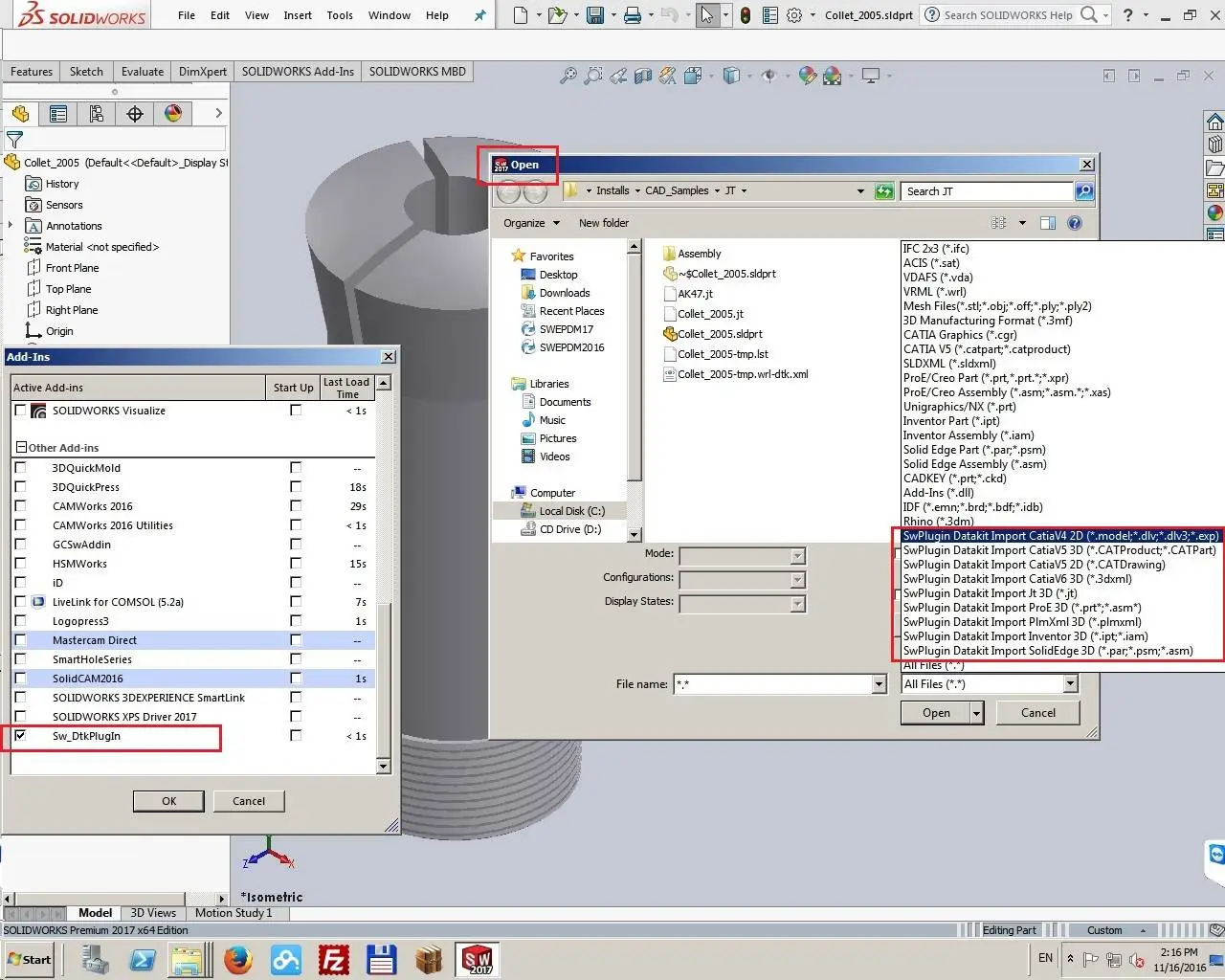The width and height of the screenshot is (1225, 980).
Task: Open the Organize dropdown in Open dialog
Action: click(x=531, y=223)
